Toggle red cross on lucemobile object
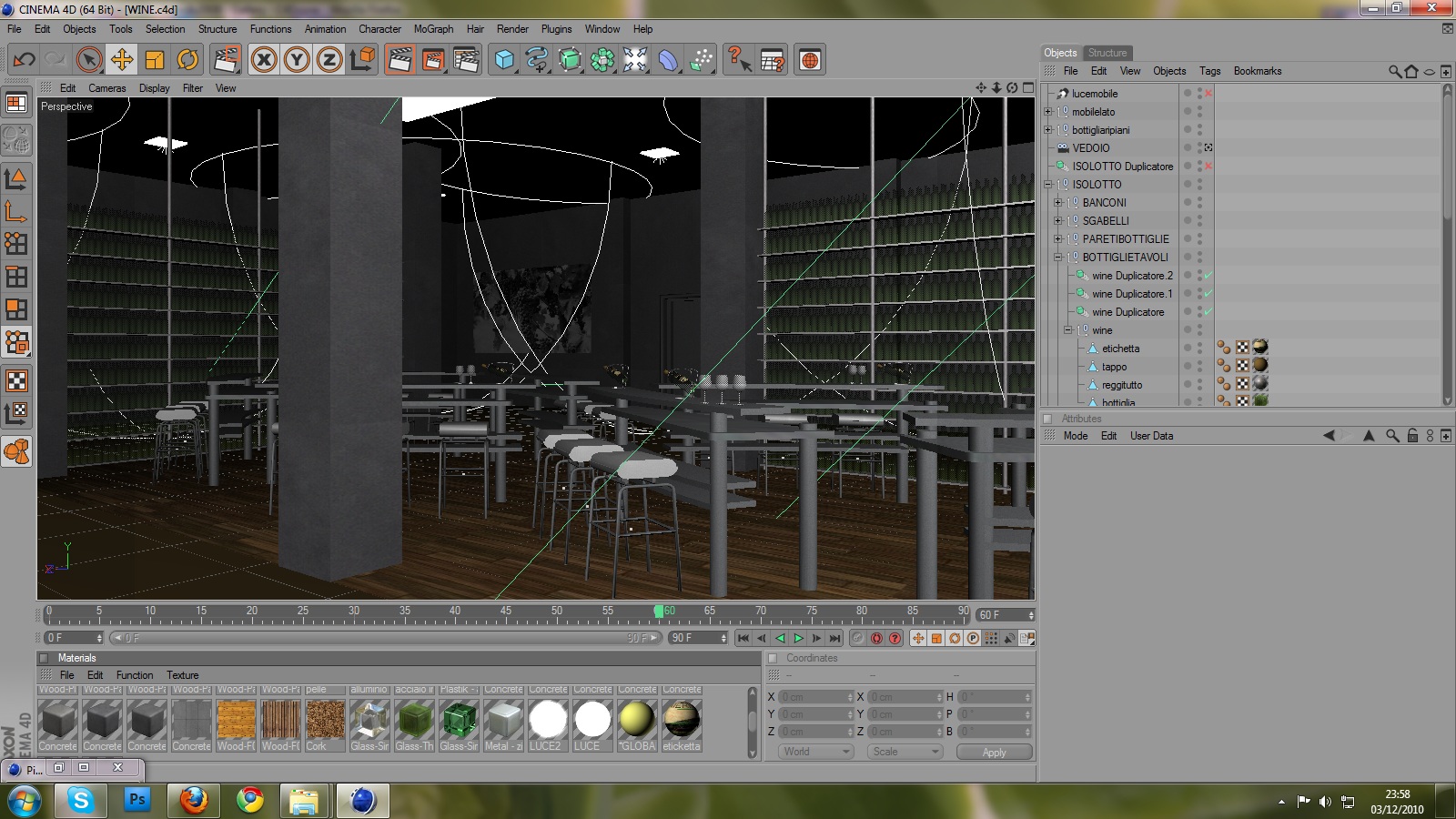1456x819 pixels. [1208, 93]
